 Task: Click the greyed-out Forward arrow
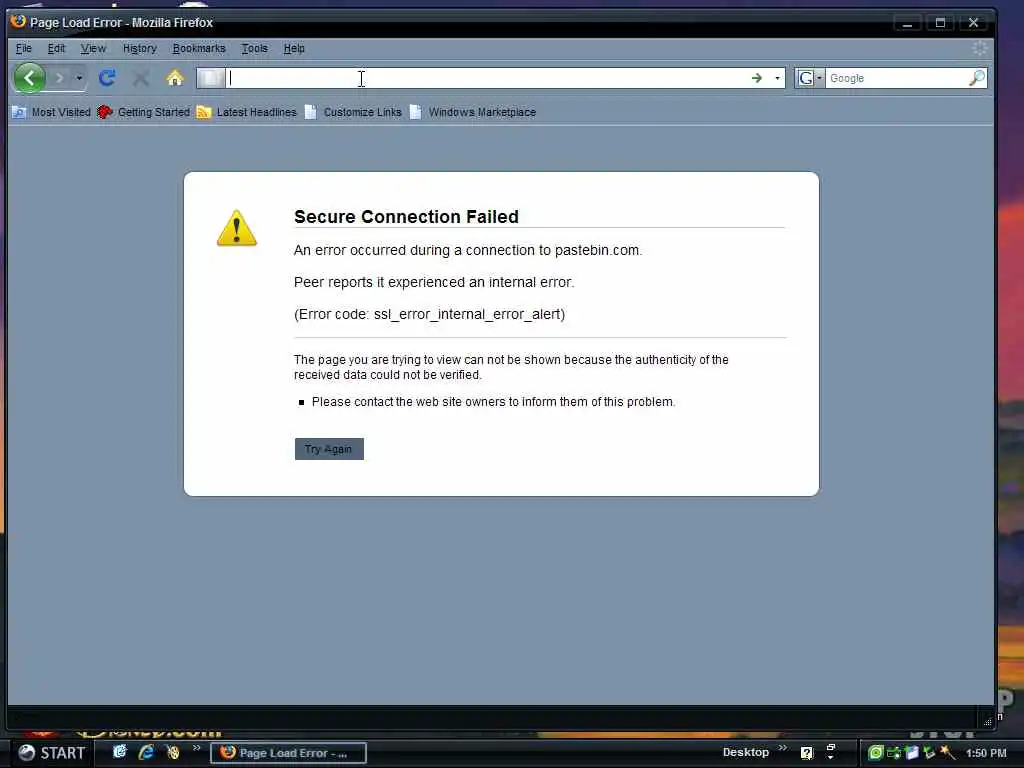[x=59, y=78]
